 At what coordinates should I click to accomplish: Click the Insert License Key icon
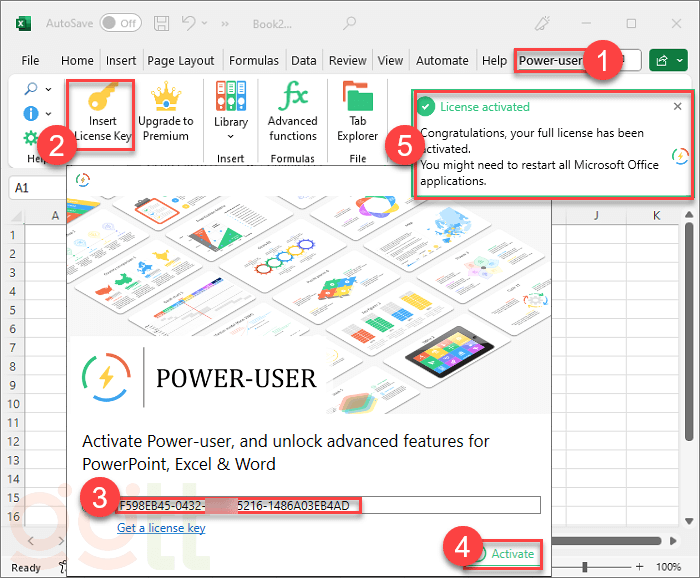click(95, 99)
